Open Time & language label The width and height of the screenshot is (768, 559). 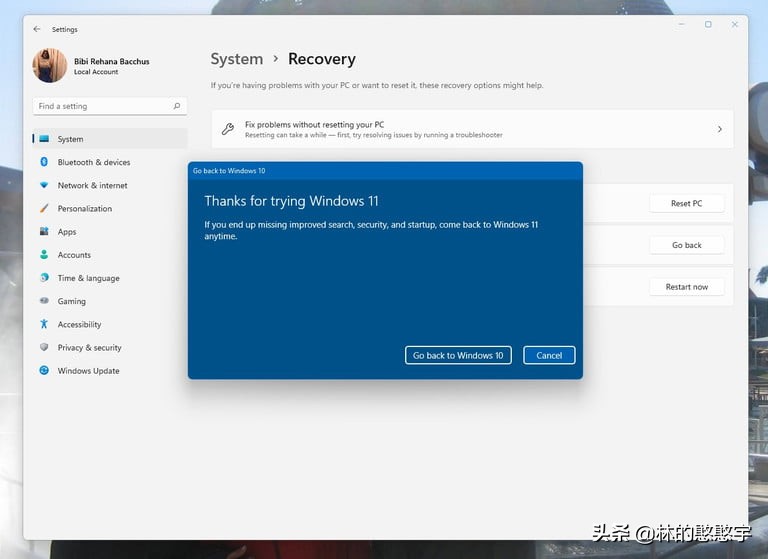pyautogui.click(x=89, y=278)
